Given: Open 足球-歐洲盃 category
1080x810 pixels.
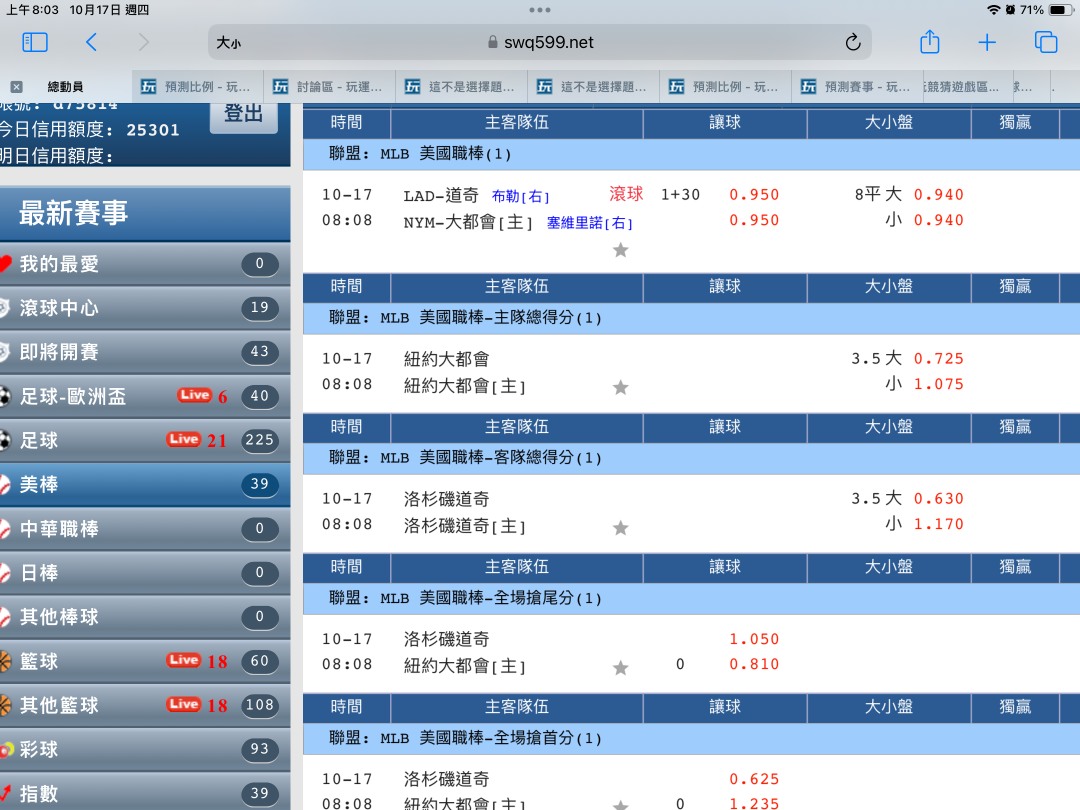Looking at the screenshot, I should [145, 396].
